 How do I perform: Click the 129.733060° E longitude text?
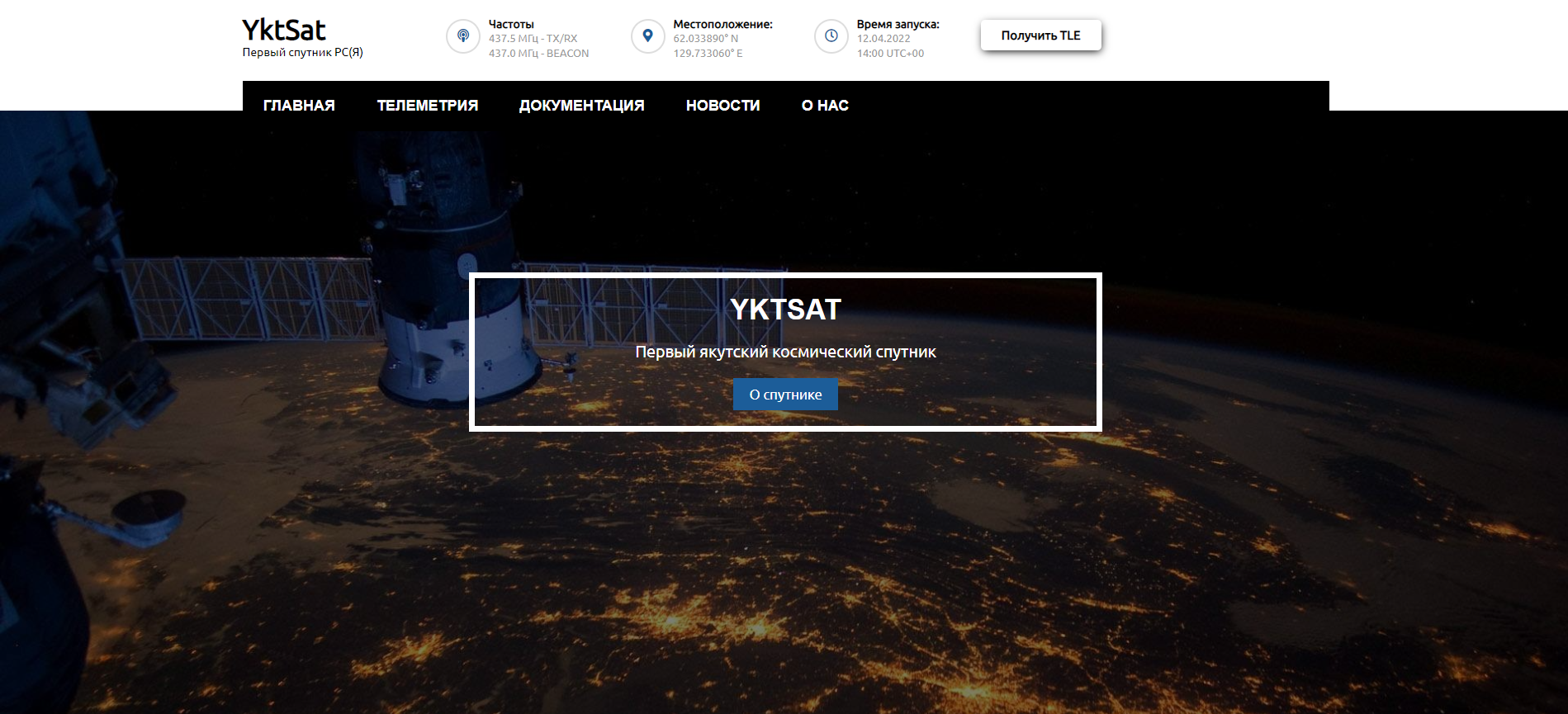point(708,54)
